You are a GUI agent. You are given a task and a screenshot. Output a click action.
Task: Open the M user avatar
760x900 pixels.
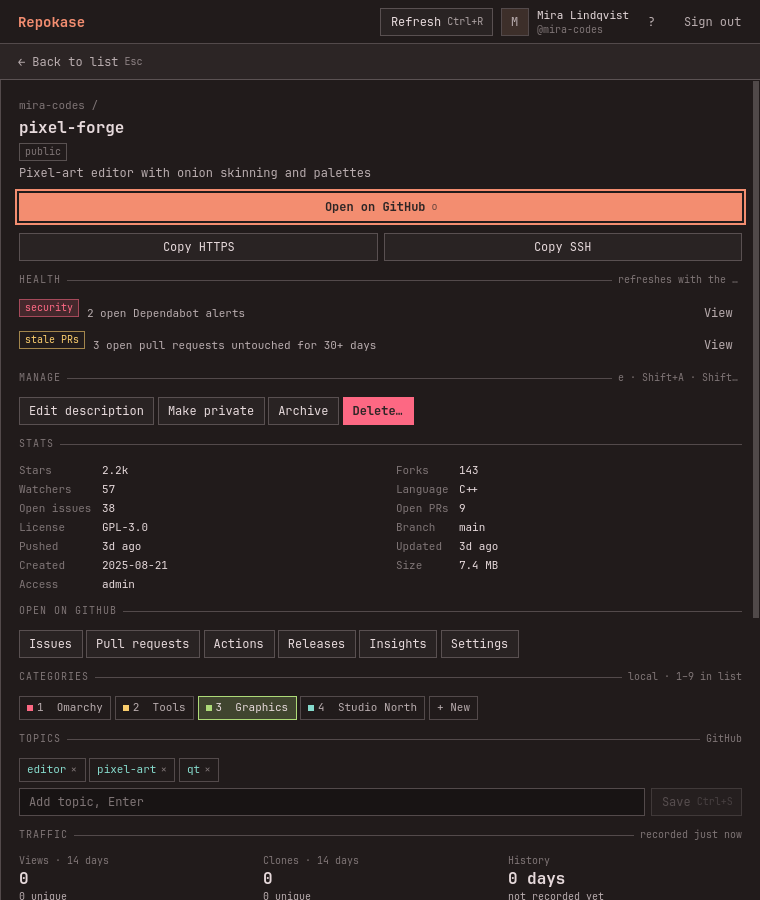point(514,22)
